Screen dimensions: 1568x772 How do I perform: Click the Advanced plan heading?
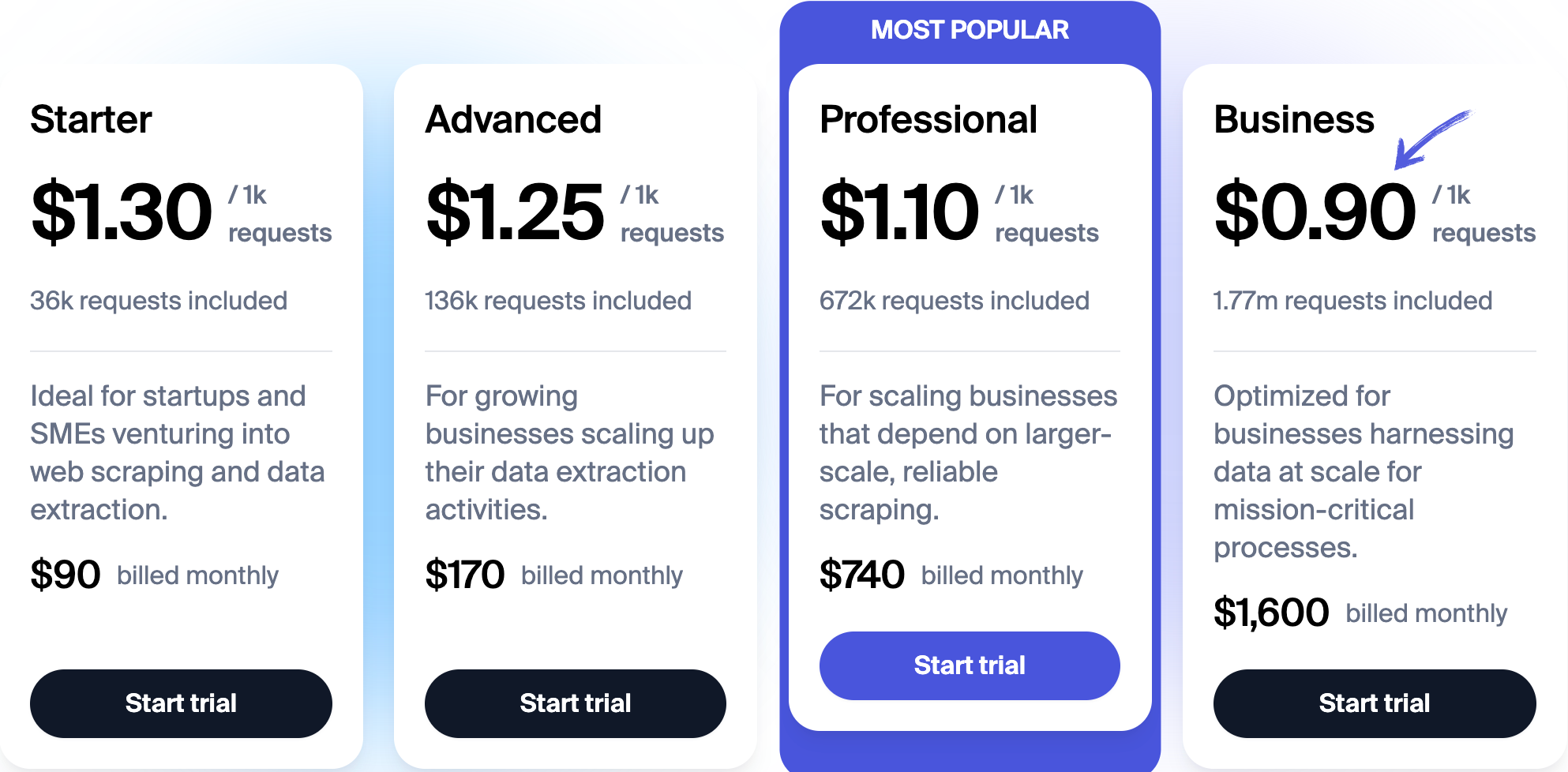tap(513, 120)
